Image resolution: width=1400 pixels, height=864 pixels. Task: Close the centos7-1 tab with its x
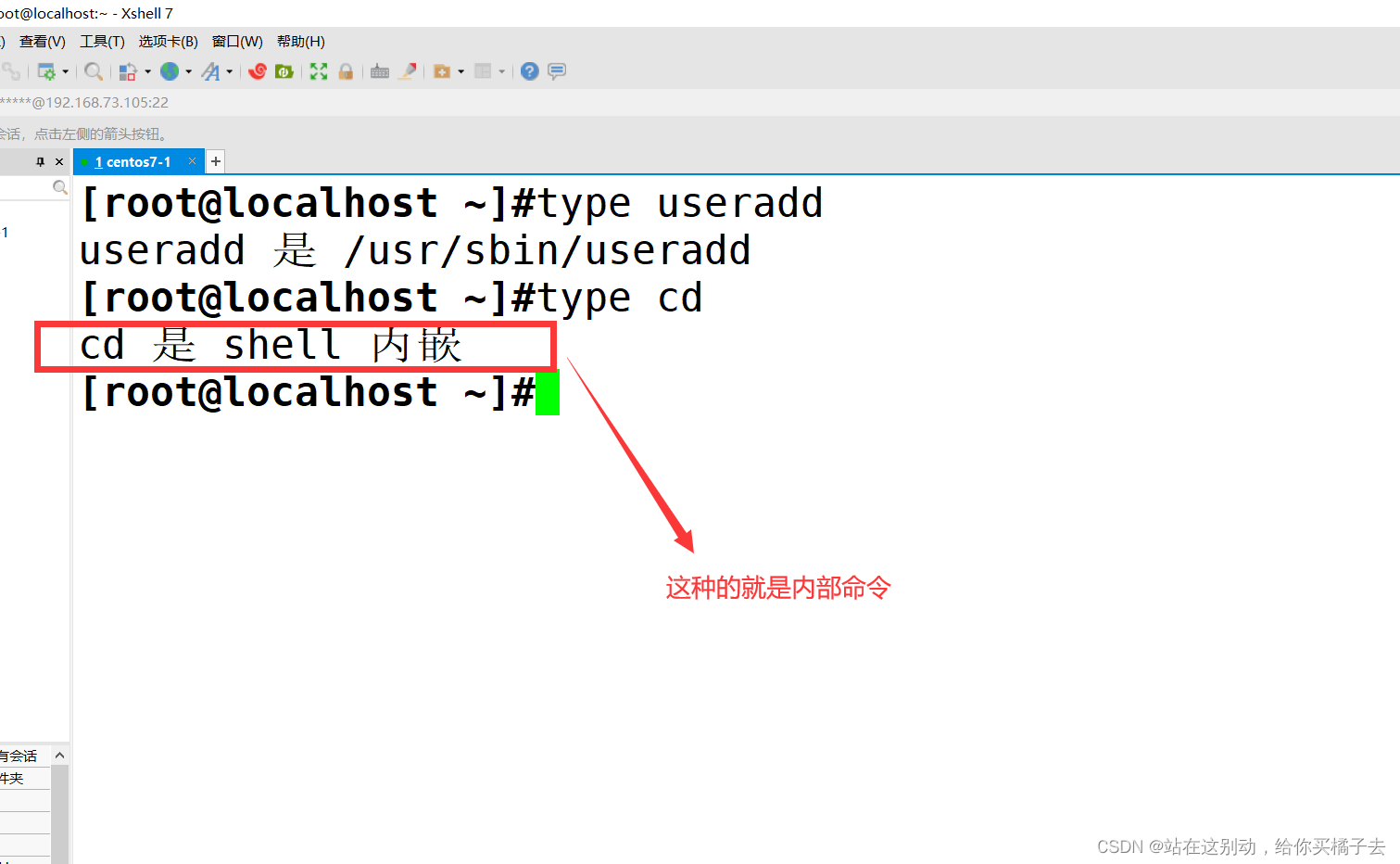tap(192, 160)
